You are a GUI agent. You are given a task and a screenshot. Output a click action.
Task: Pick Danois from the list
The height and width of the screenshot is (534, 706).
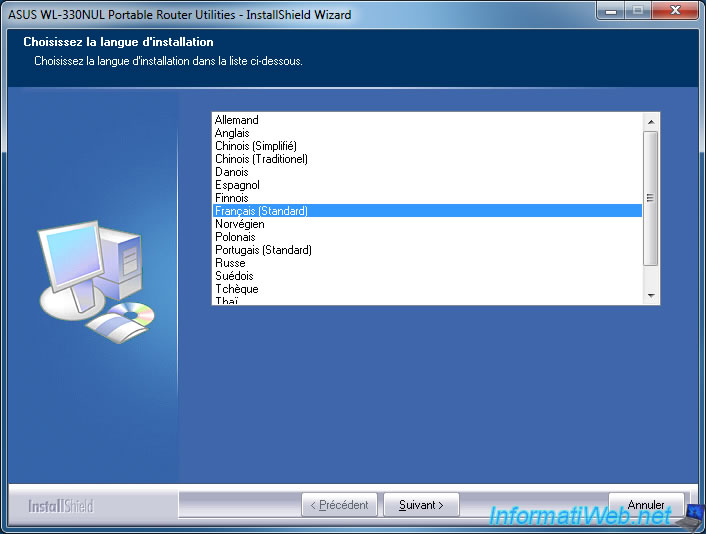click(x=427, y=172)
